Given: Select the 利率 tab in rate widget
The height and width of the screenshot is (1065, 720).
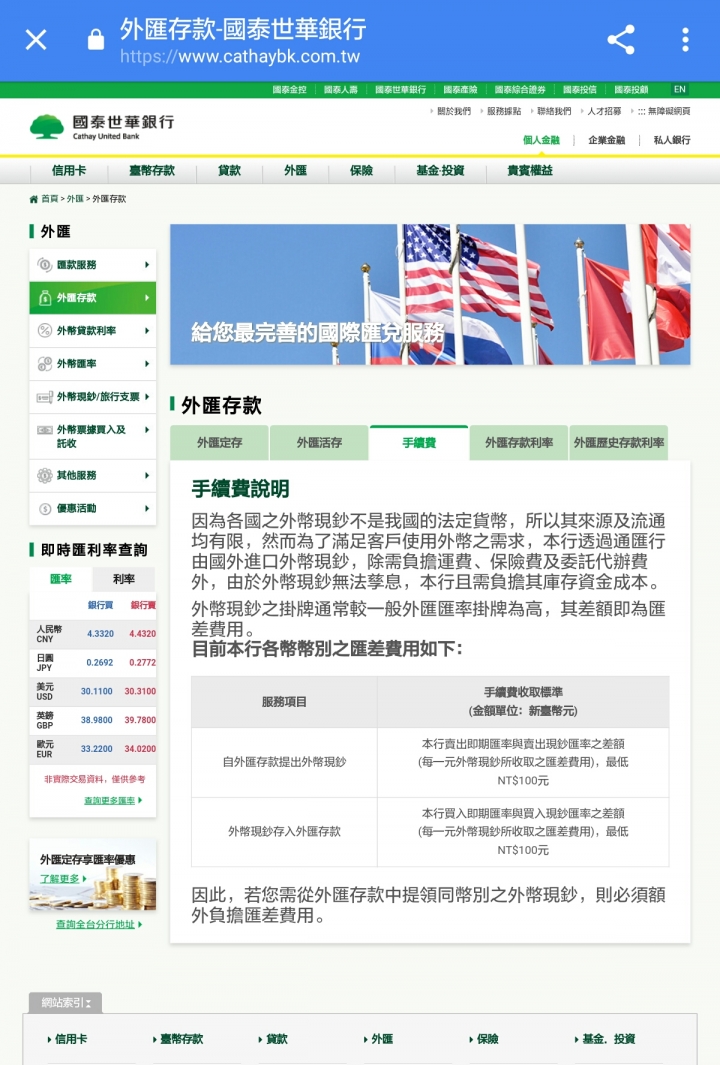Looking at the screenshot, I should 124,579.
